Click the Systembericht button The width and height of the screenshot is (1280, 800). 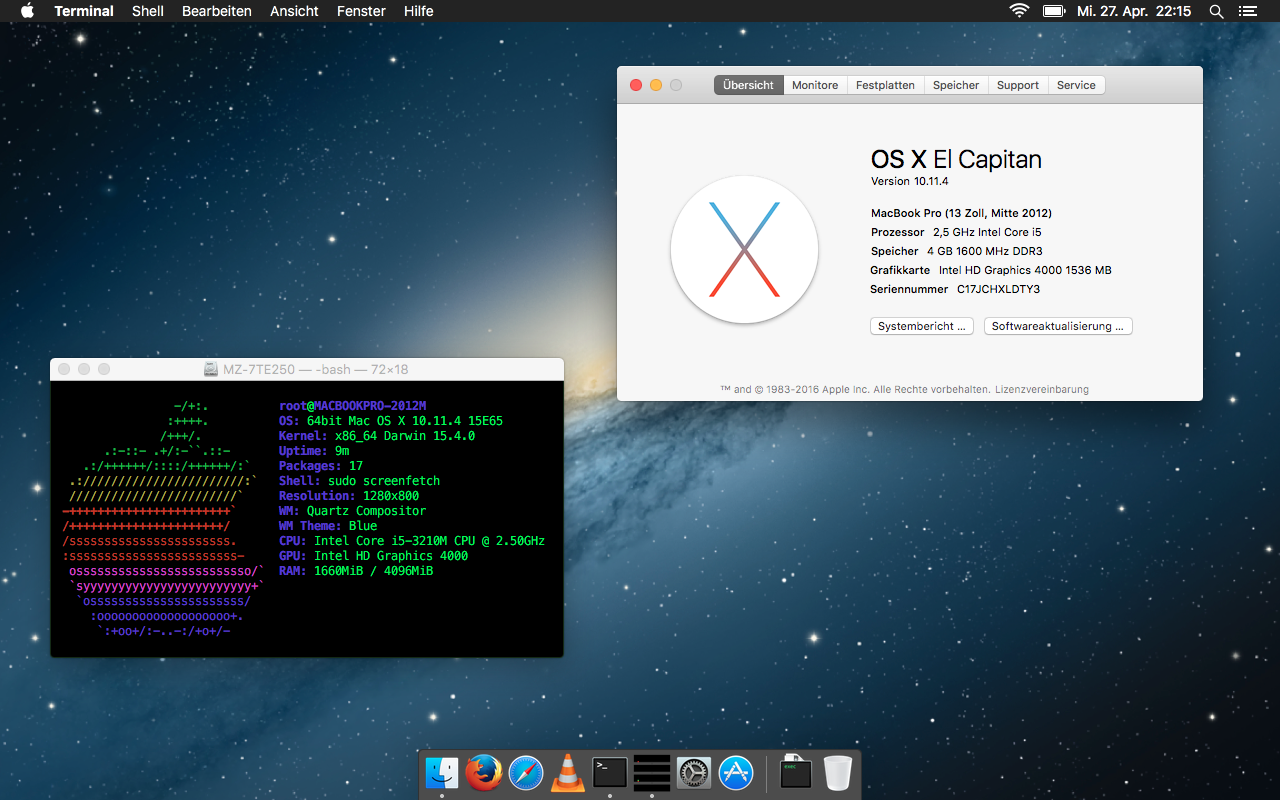pyautogui.click(x=921, y=326)
